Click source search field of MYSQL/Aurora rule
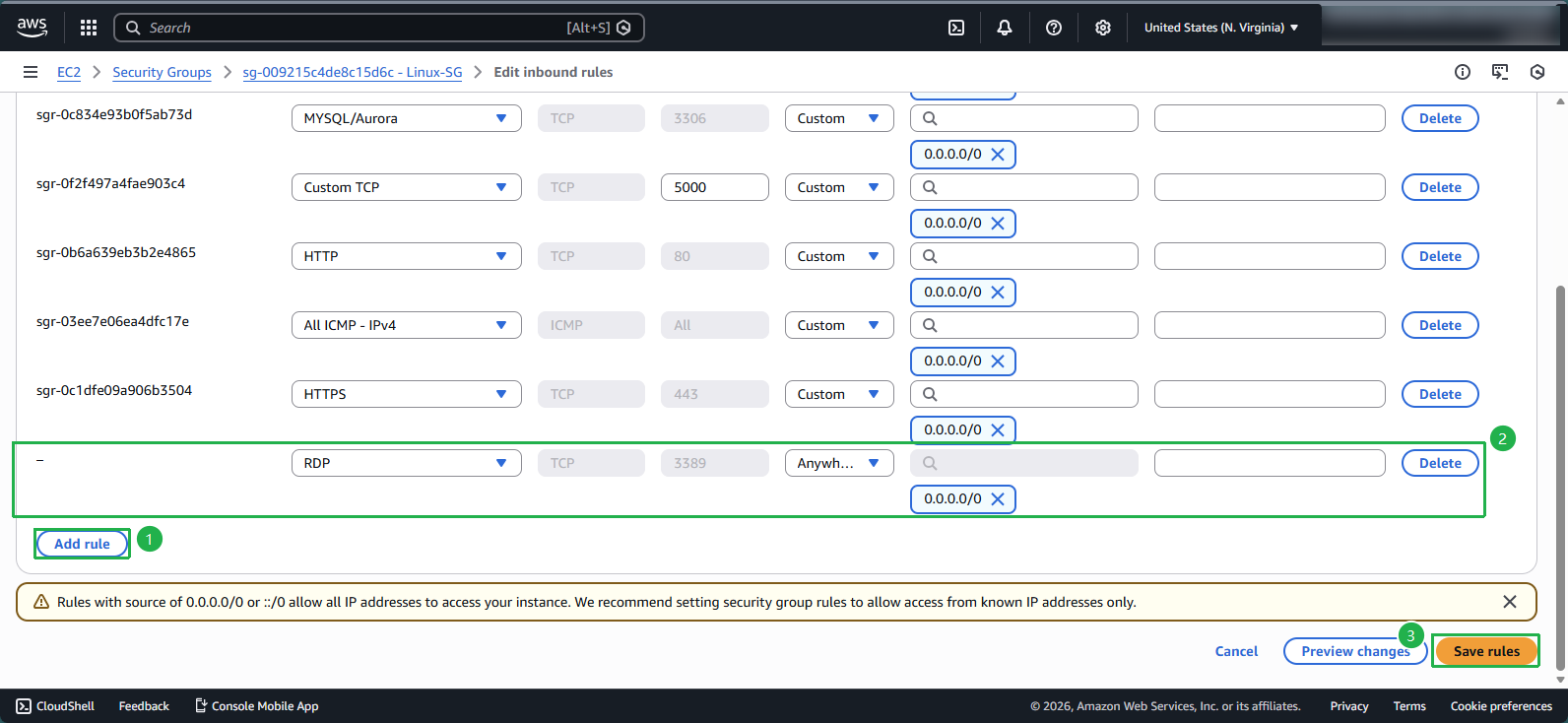This screenshot has height=723, width=1568. coord(1024,118)
